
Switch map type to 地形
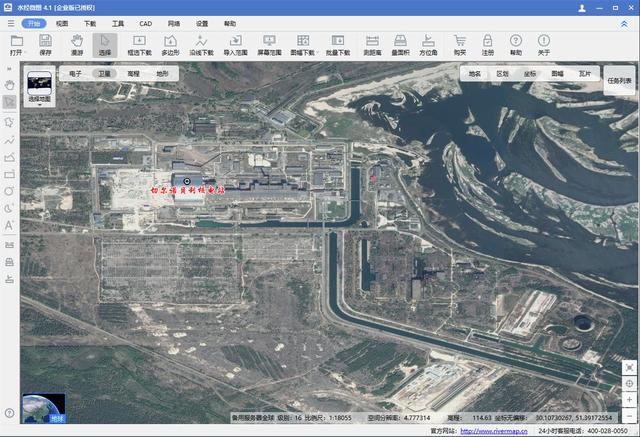point(162,73)
